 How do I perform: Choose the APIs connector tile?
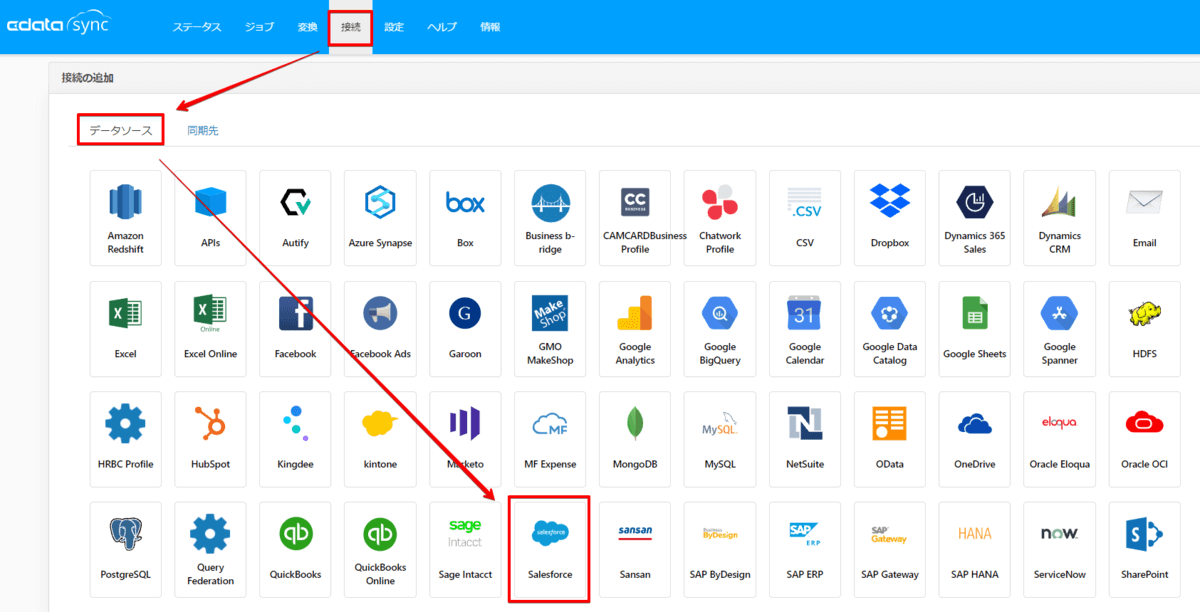pyautogui.click(x=211, y=218)
